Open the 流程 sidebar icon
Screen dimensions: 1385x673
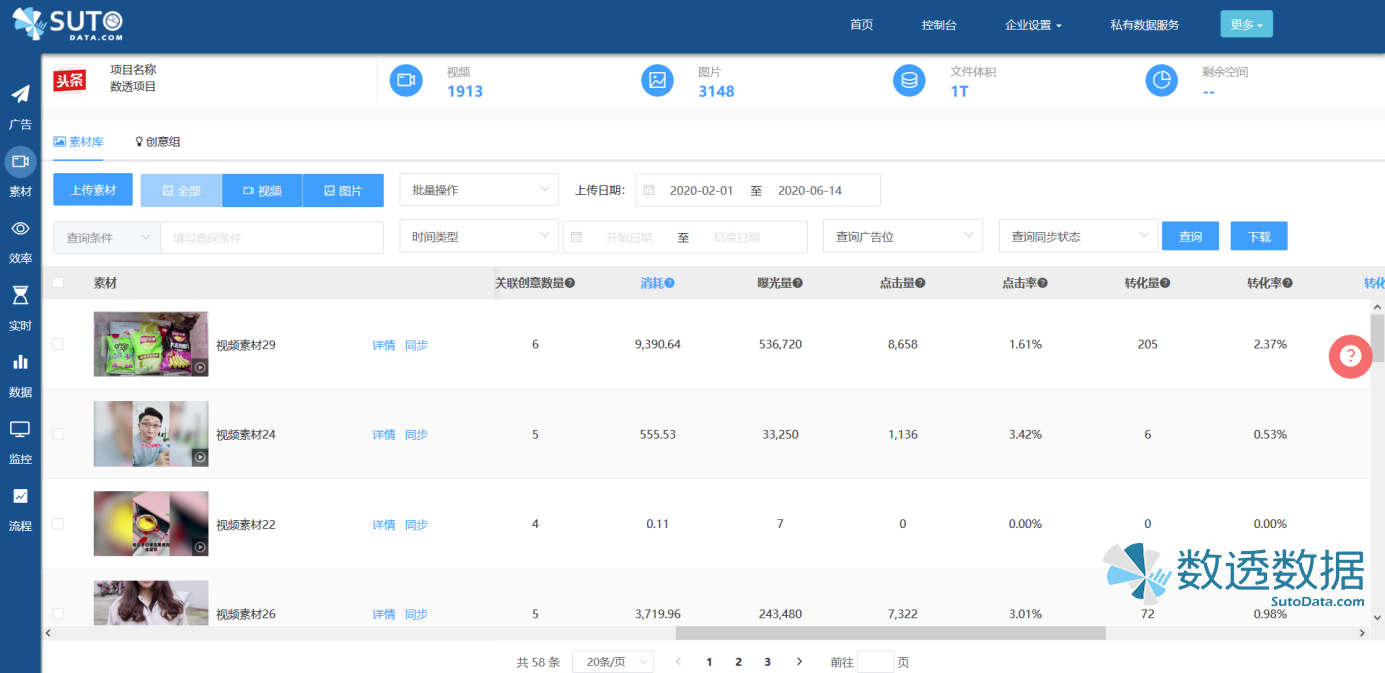pos(20,496)
